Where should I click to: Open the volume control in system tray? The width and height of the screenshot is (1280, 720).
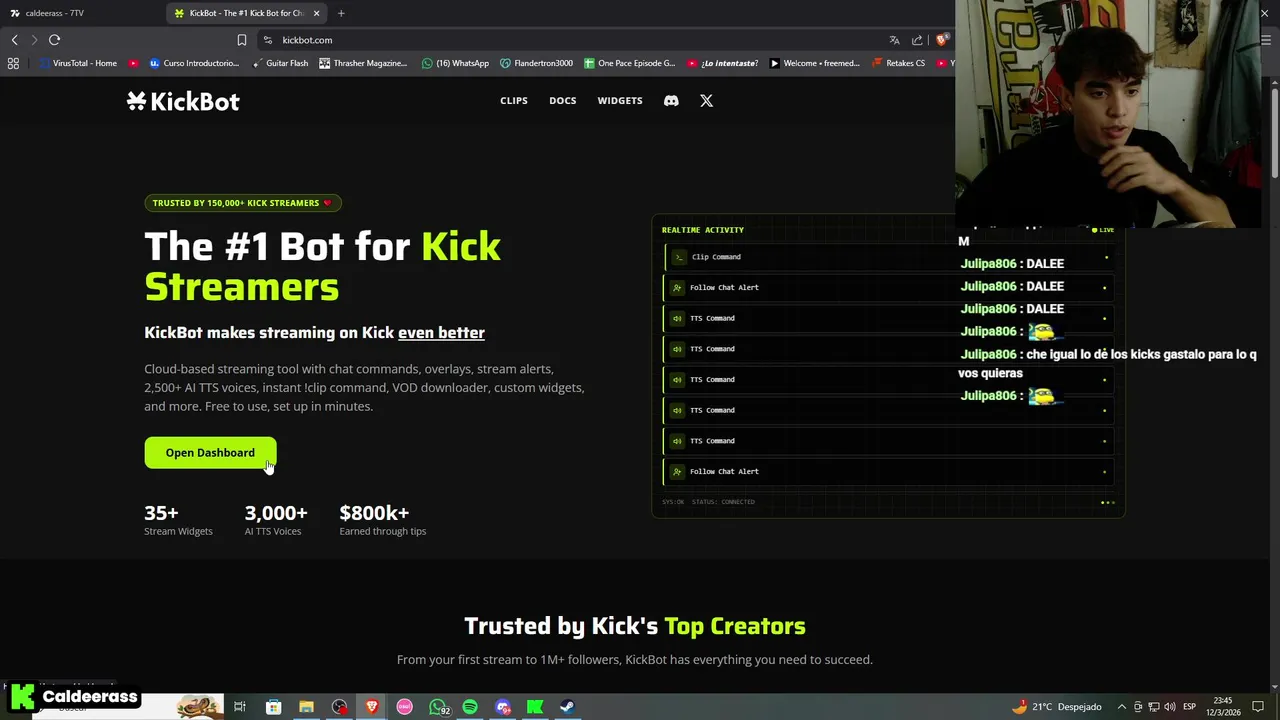pos(1169,707)
